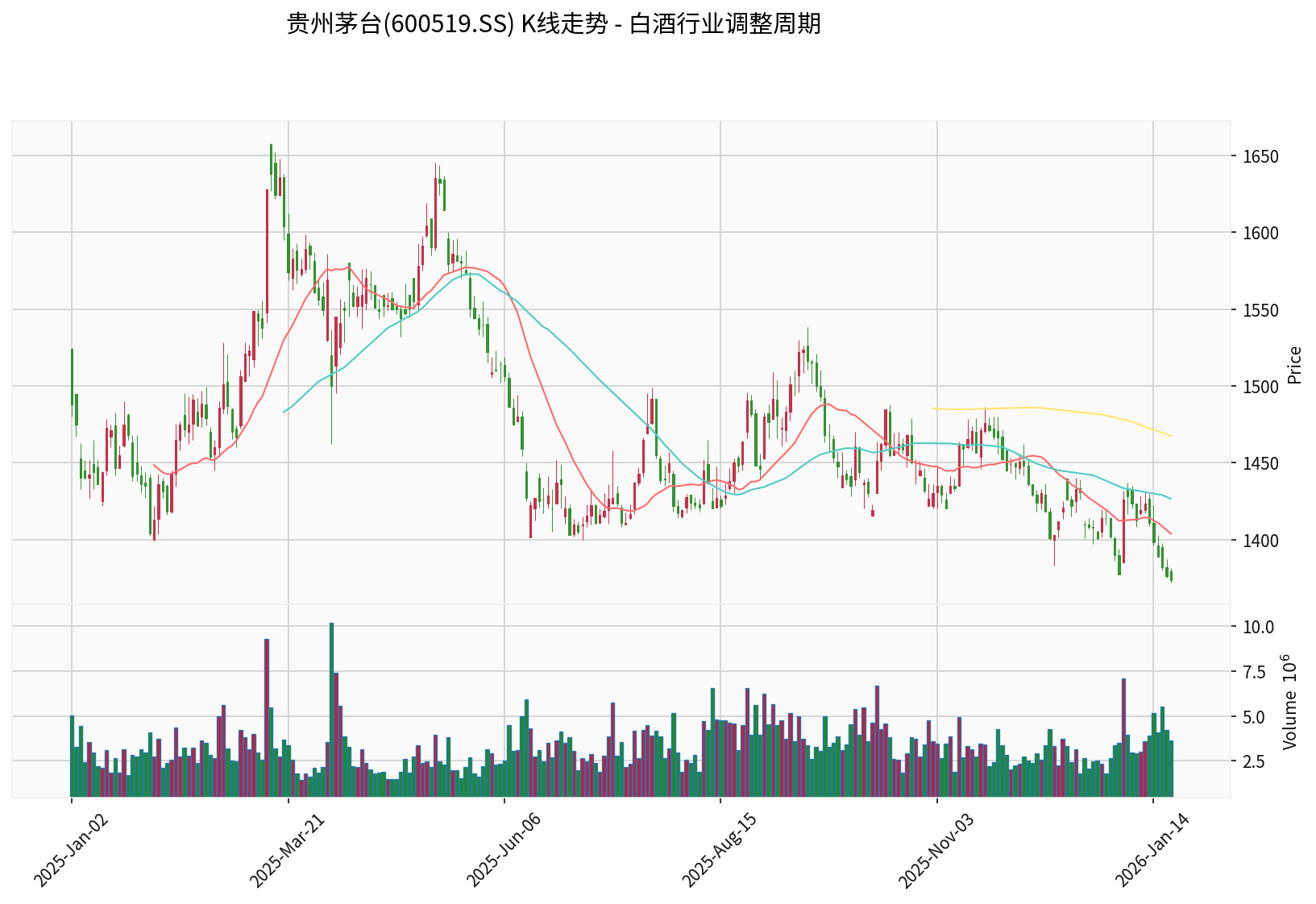Click the Volume axis label
1316x904 pixels.
(1289, 701)
